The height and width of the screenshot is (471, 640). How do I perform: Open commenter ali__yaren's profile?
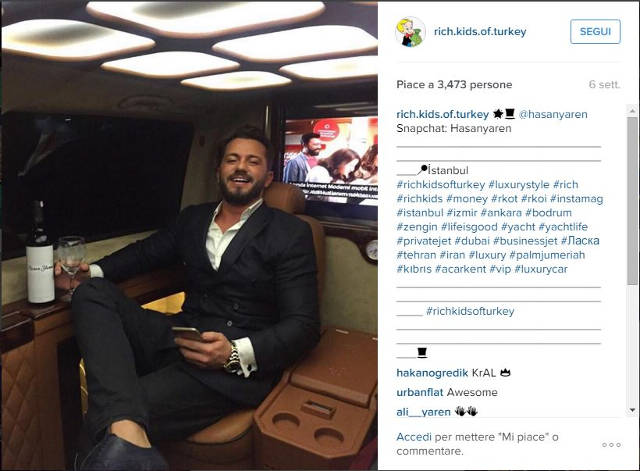(423, 412)
